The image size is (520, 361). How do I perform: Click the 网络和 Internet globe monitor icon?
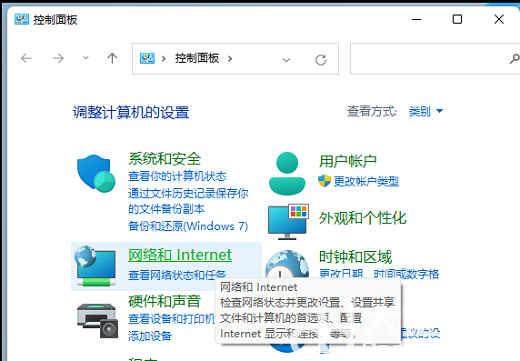pos(96,266)
